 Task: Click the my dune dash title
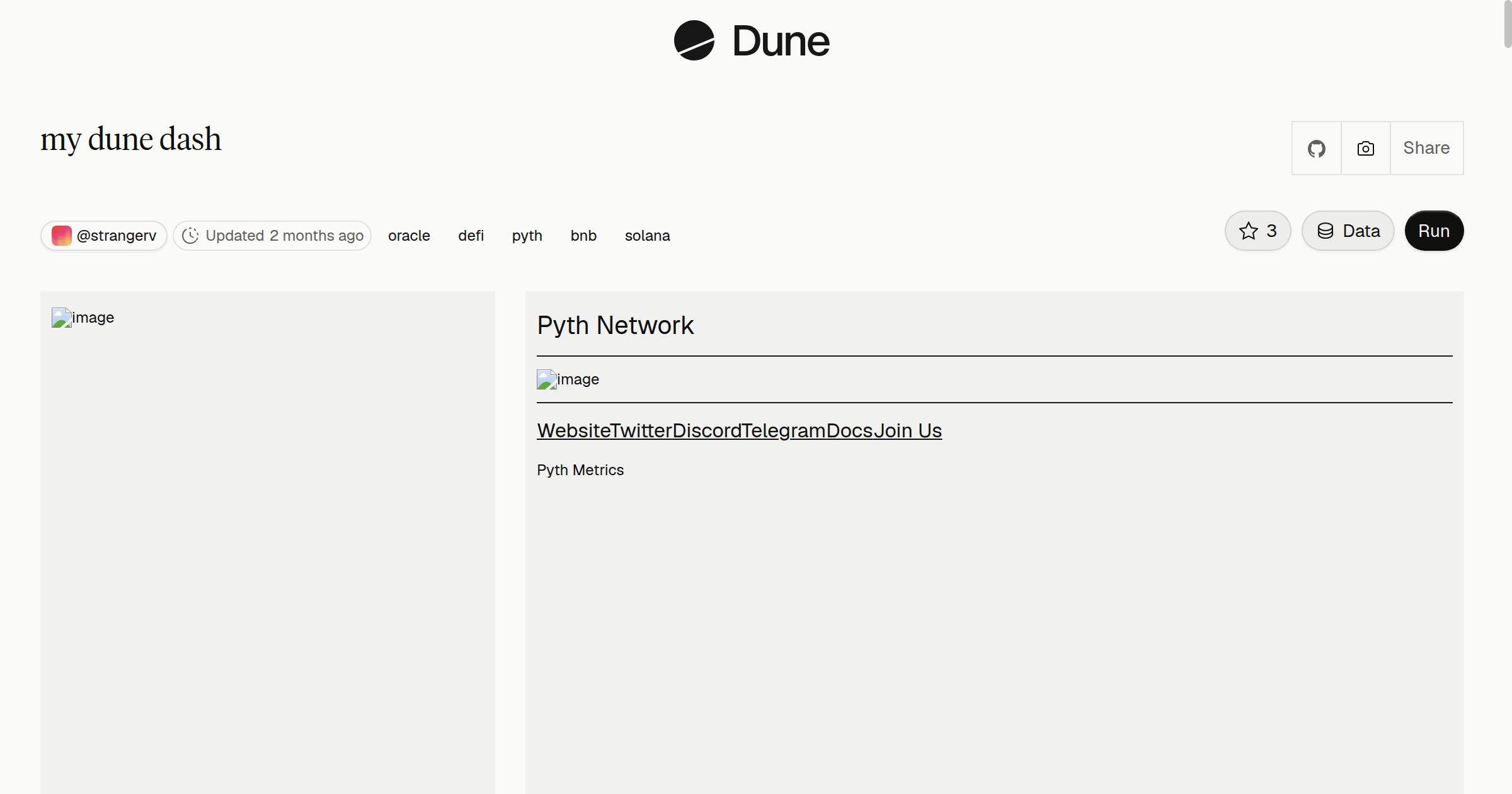coord(131,139)
